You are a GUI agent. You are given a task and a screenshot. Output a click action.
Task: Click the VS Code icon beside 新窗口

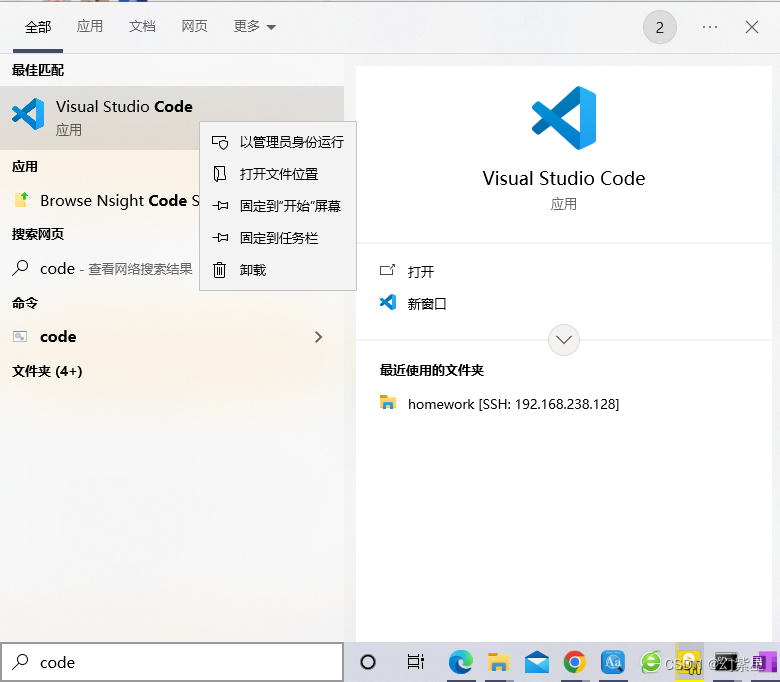point(388,302)
